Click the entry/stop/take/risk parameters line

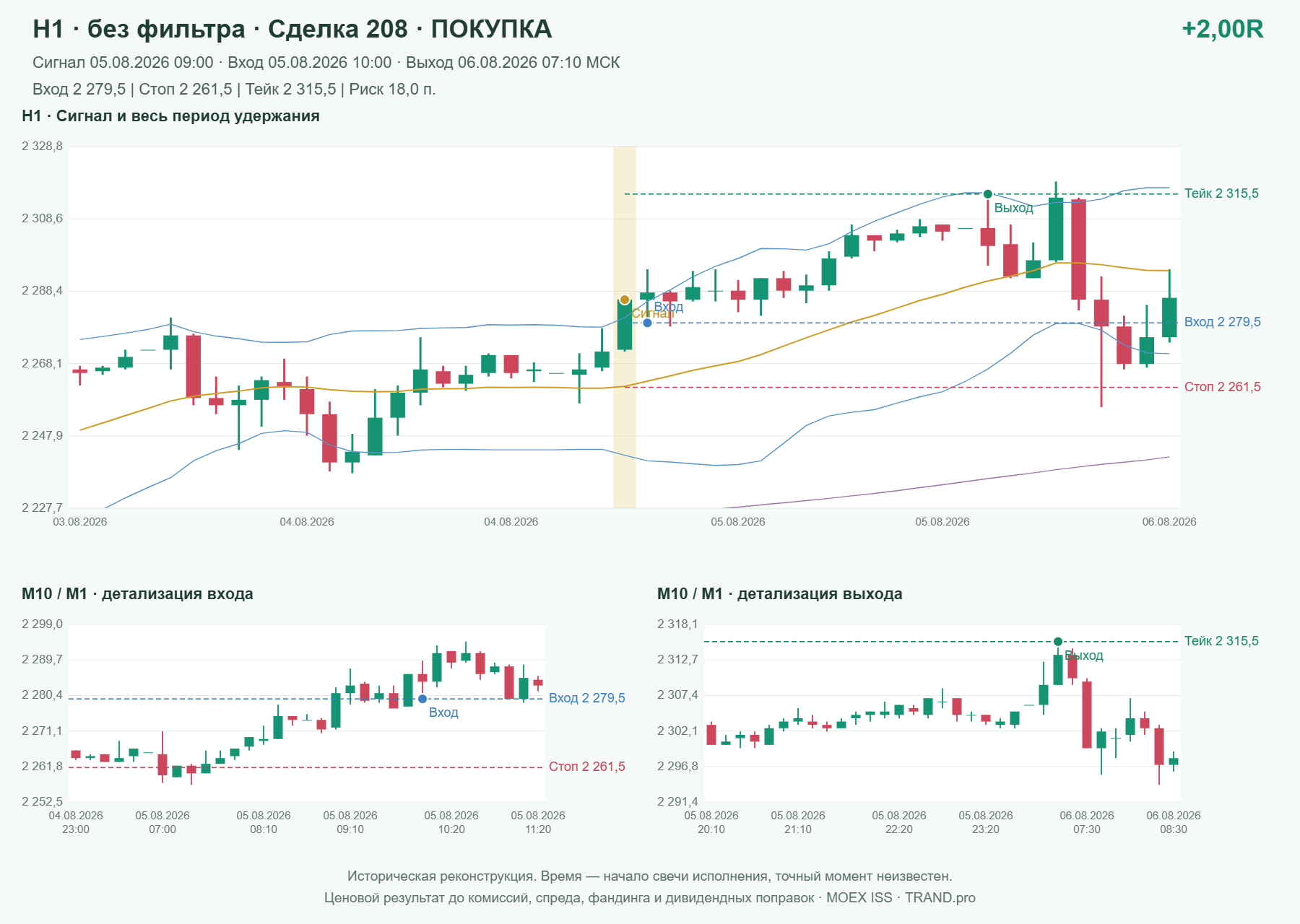[234, 90]
